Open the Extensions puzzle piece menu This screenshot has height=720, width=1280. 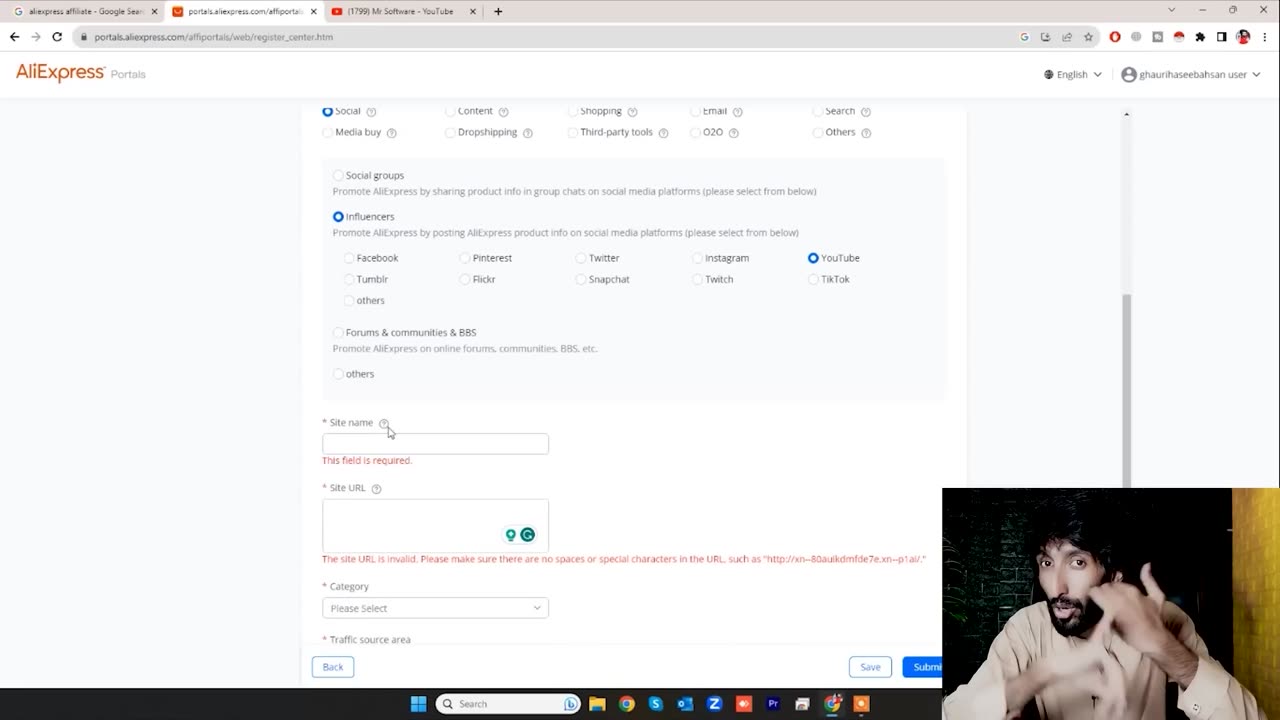[x=1200, y=37]
